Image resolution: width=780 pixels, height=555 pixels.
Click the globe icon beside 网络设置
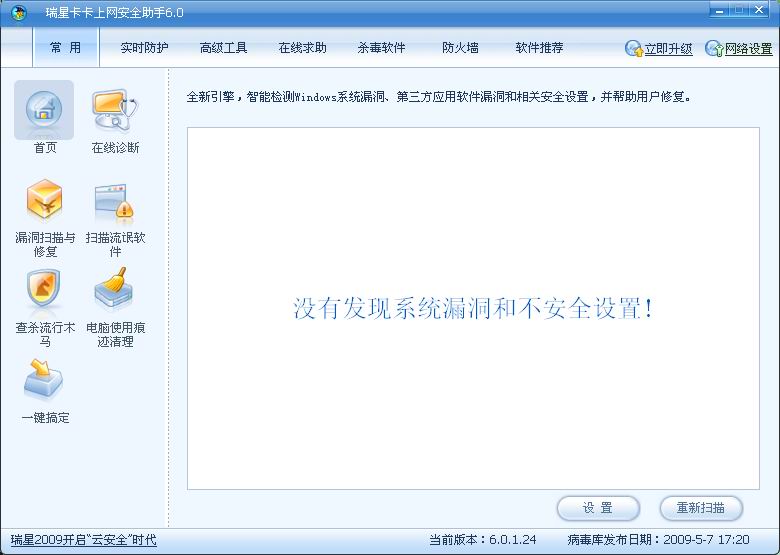[714, 48]
